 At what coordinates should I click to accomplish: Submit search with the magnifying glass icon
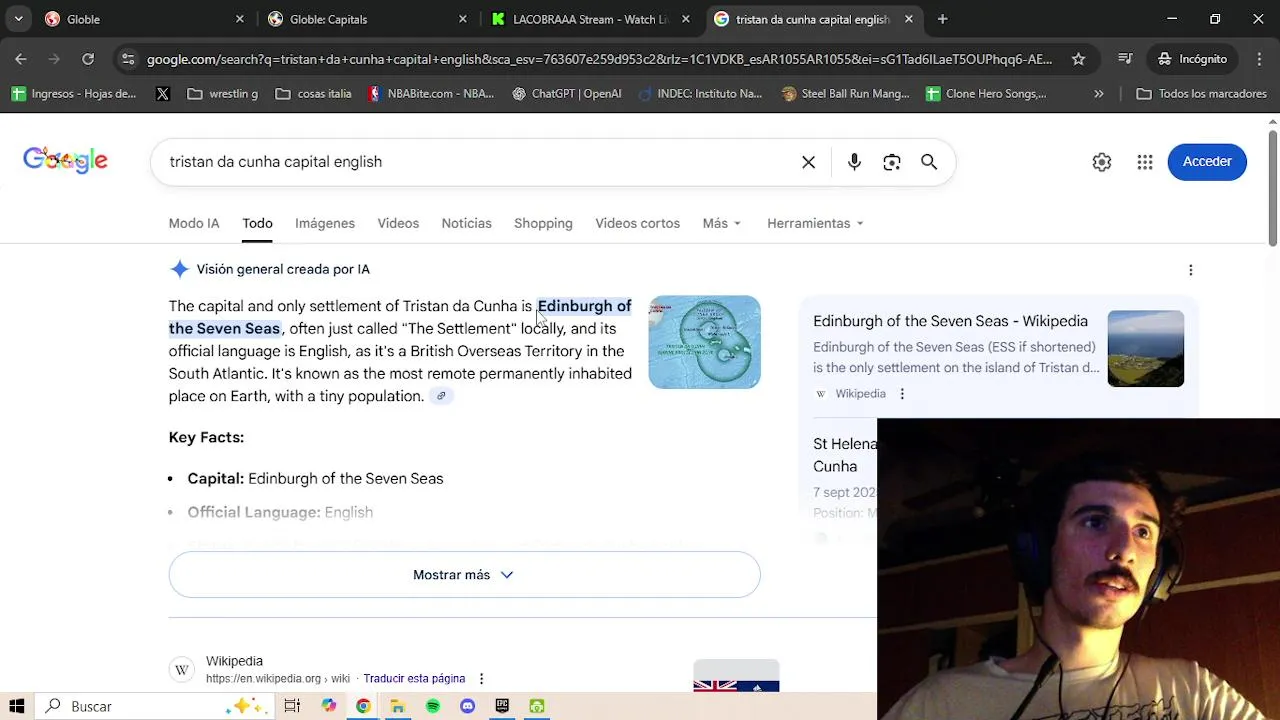pos(929,162)
